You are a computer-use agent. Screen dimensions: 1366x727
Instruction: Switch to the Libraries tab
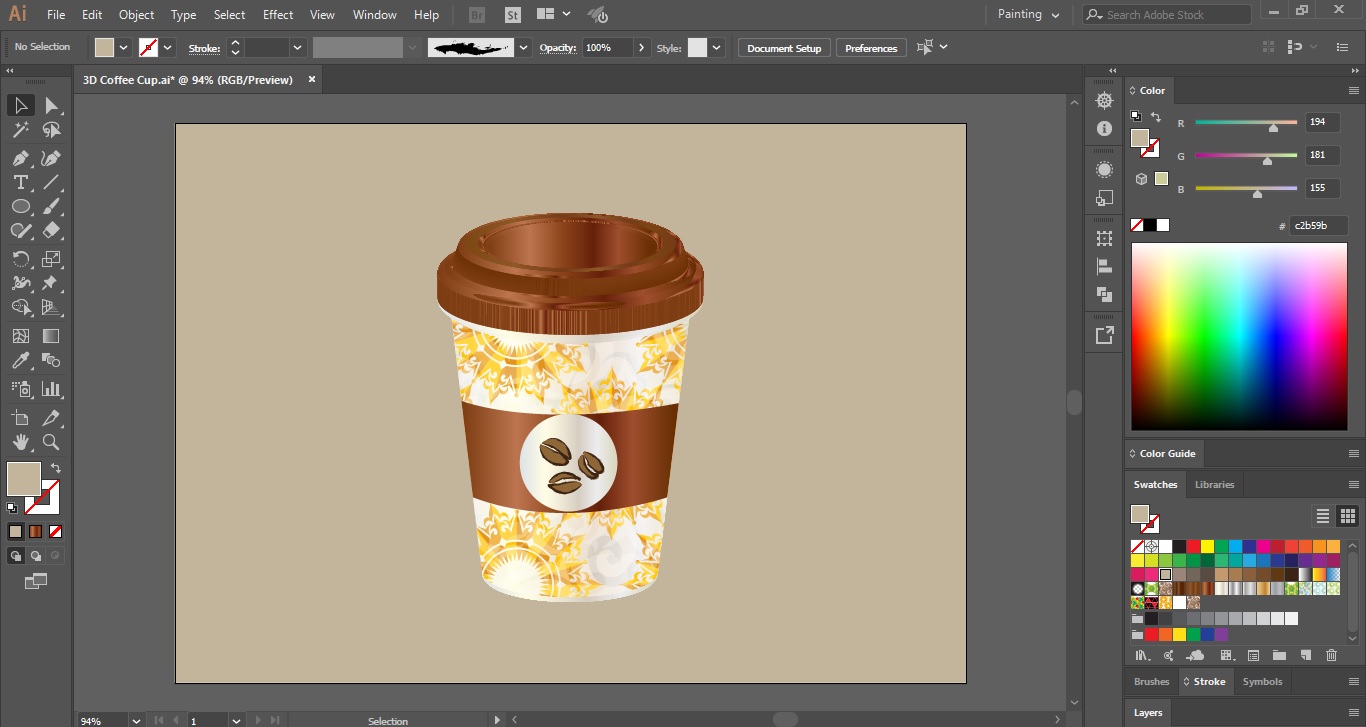pos(1214,485)
